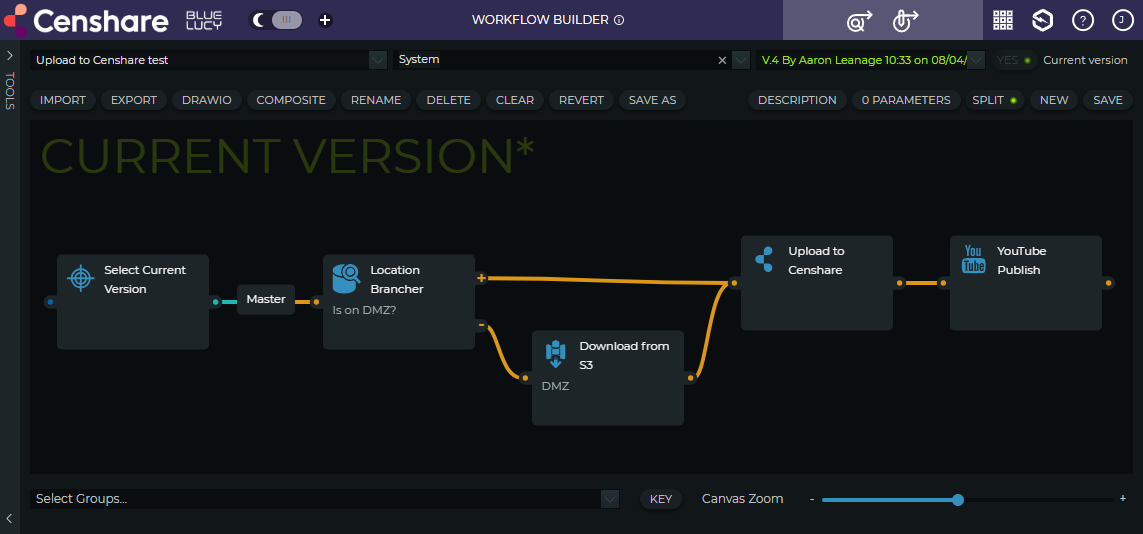The height and width of the screenshot is (534, 1143).
Task: Click the Download from S3 node icon
Action: click(x=555, y=354)
